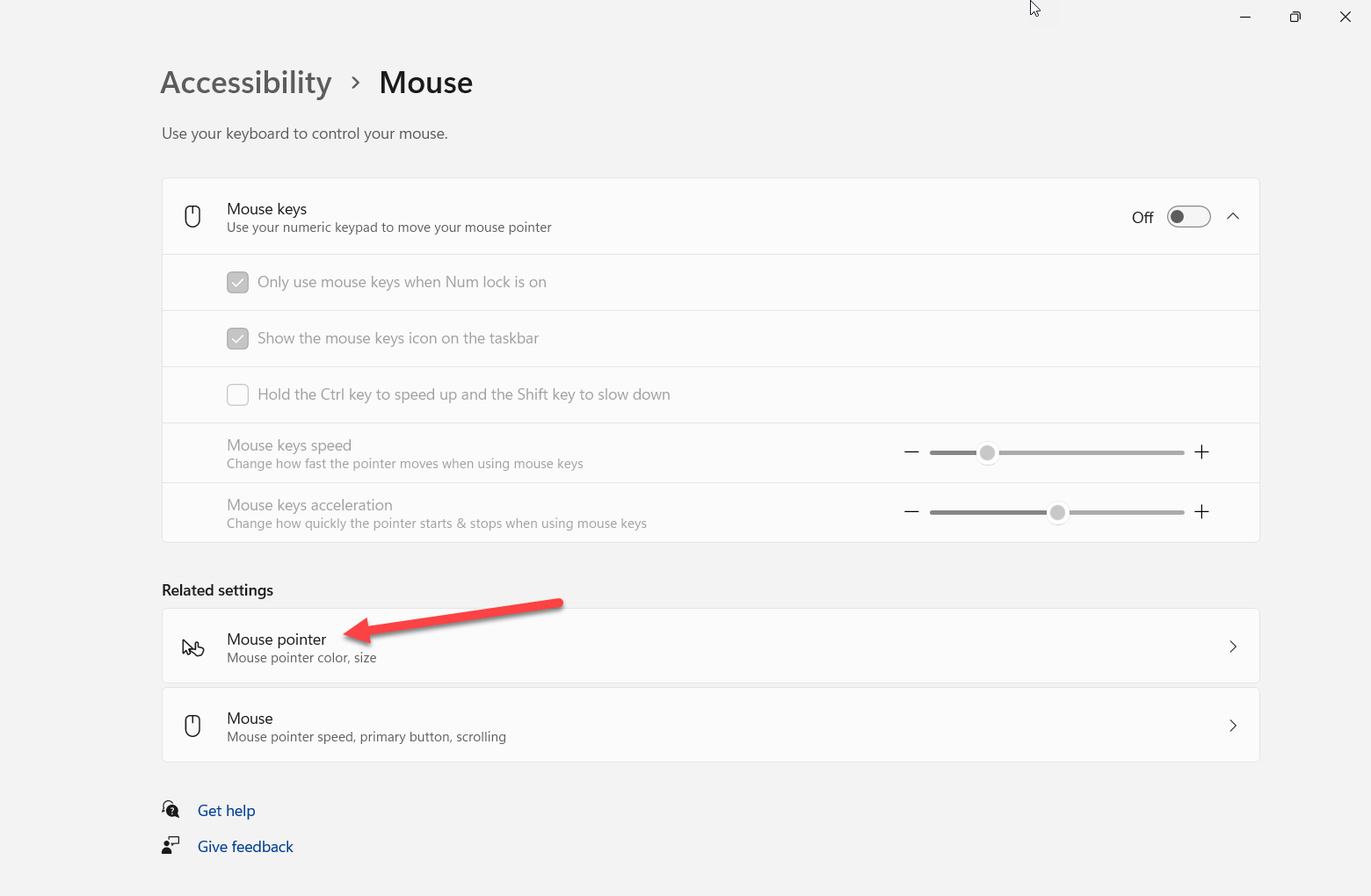1371x896 pixels.
Task: Open Mouse settings via right chevron
Action: pos(1233,726)
